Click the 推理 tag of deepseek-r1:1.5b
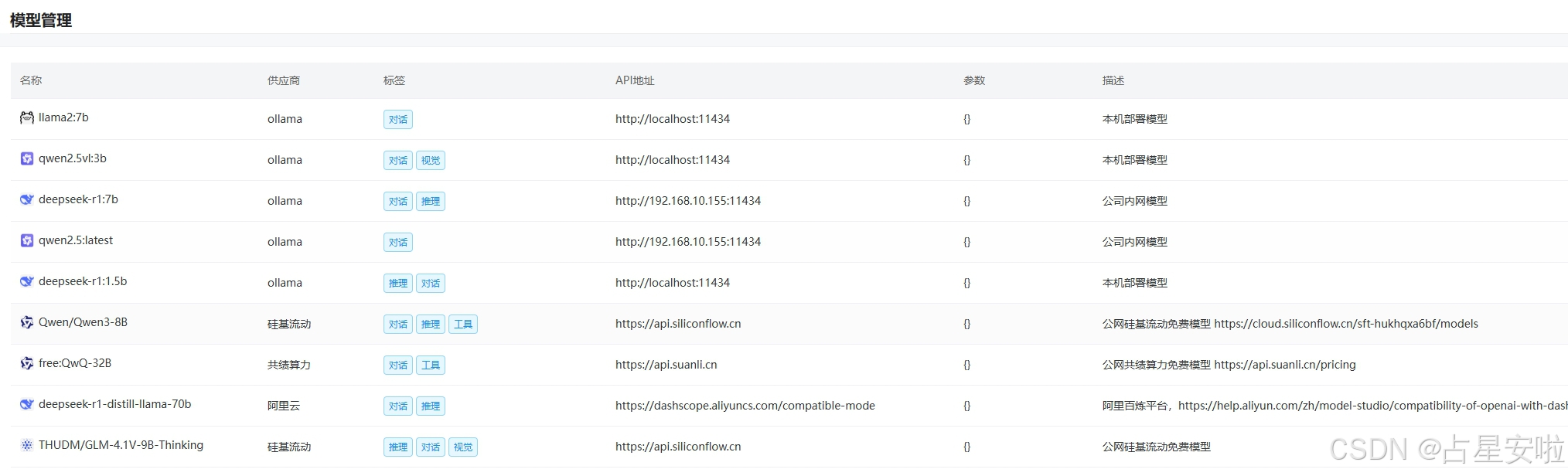The height and width of the screenshot is (476, 1568). coord(398,283)
